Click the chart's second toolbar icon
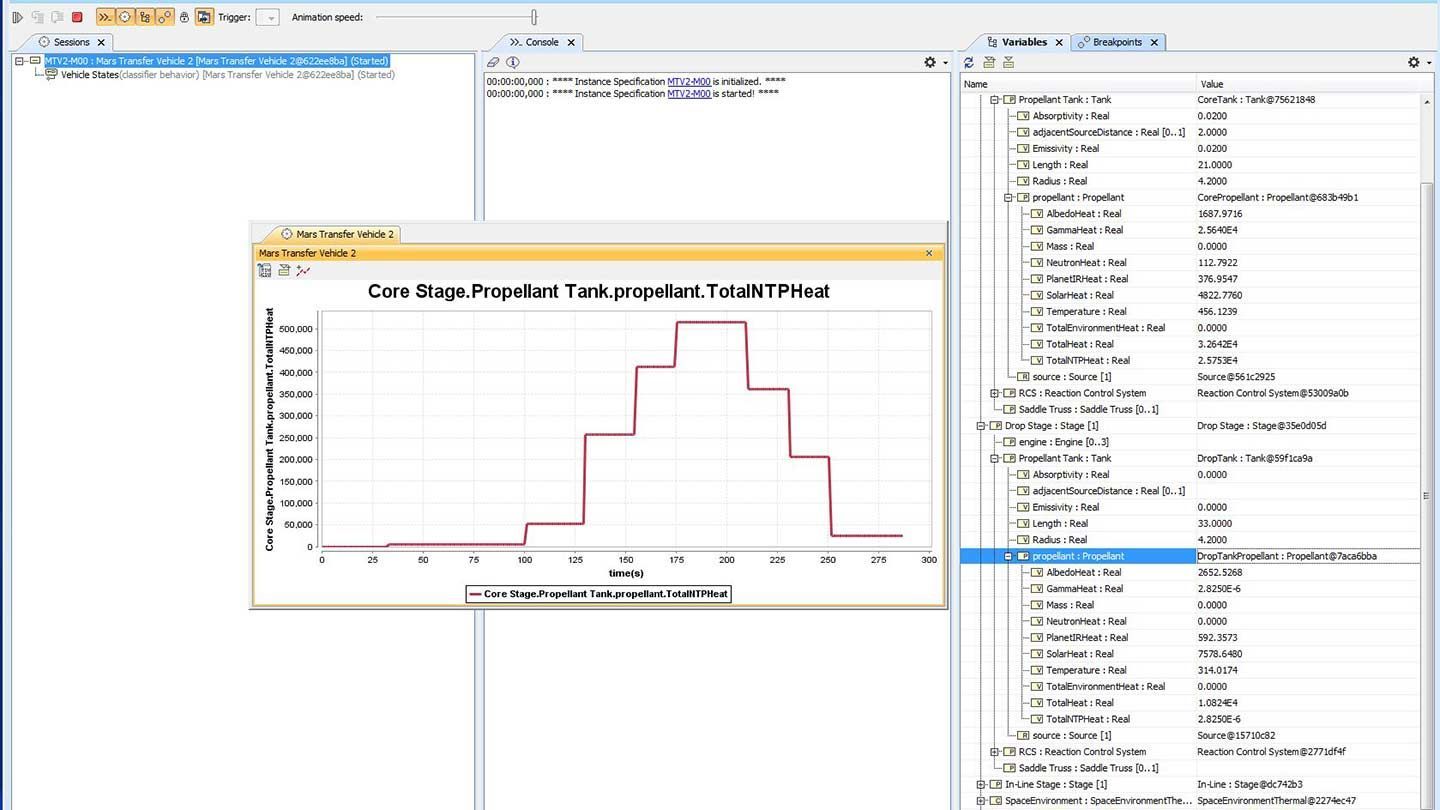The image size is (1440, 810). [x=284, y=270]
